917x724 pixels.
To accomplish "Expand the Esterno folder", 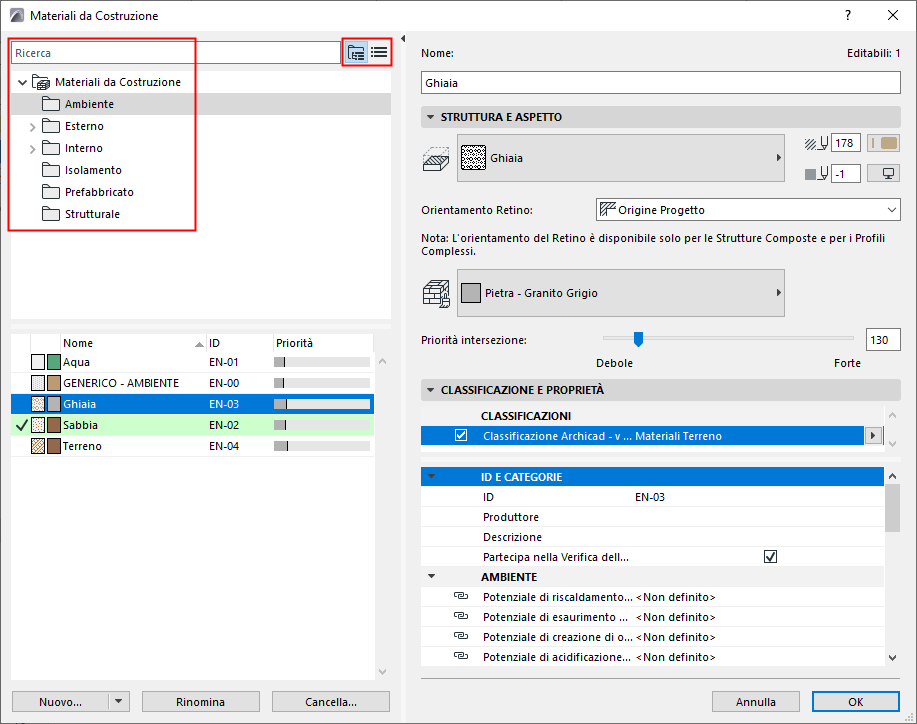I will click(x=33, y=127).
